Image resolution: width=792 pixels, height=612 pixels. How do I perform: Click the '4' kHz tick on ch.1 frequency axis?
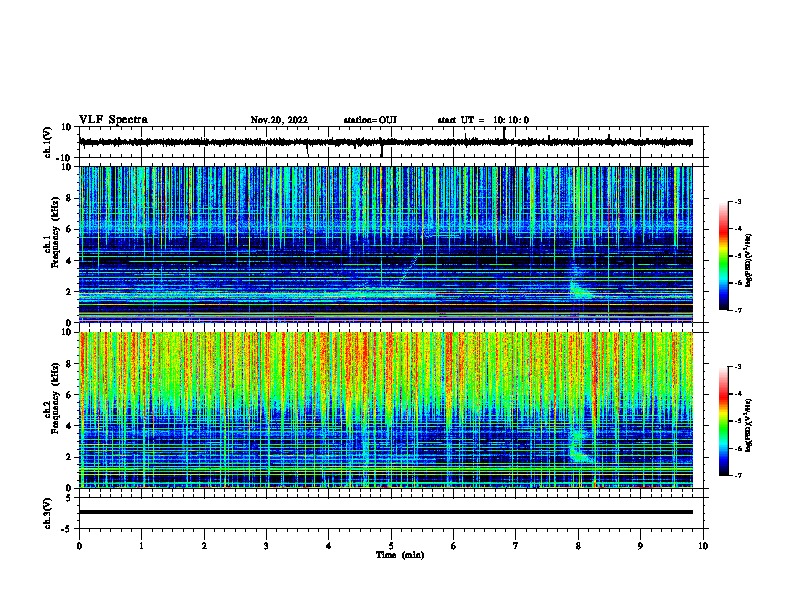69,261
